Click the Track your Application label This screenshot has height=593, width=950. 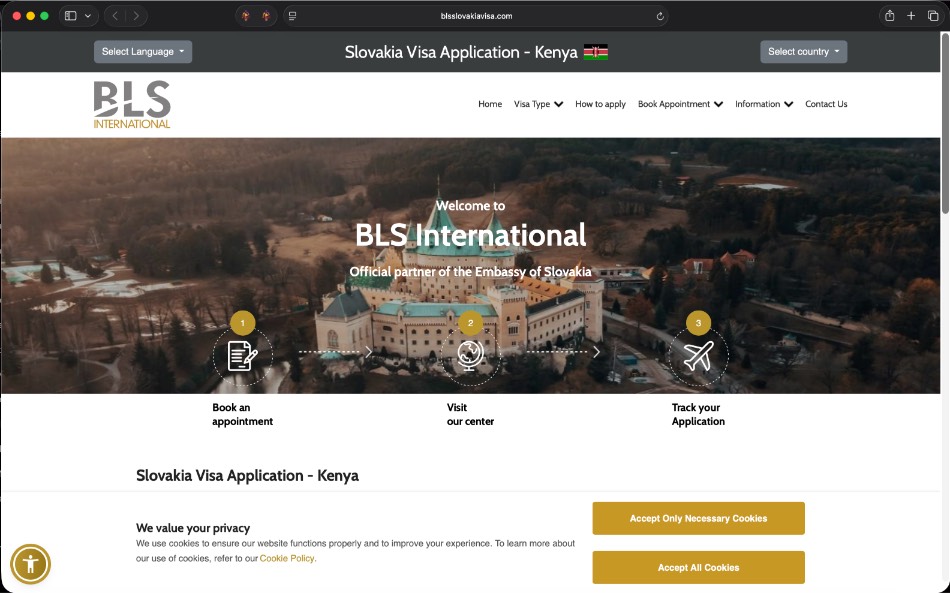tap(698, 414)
